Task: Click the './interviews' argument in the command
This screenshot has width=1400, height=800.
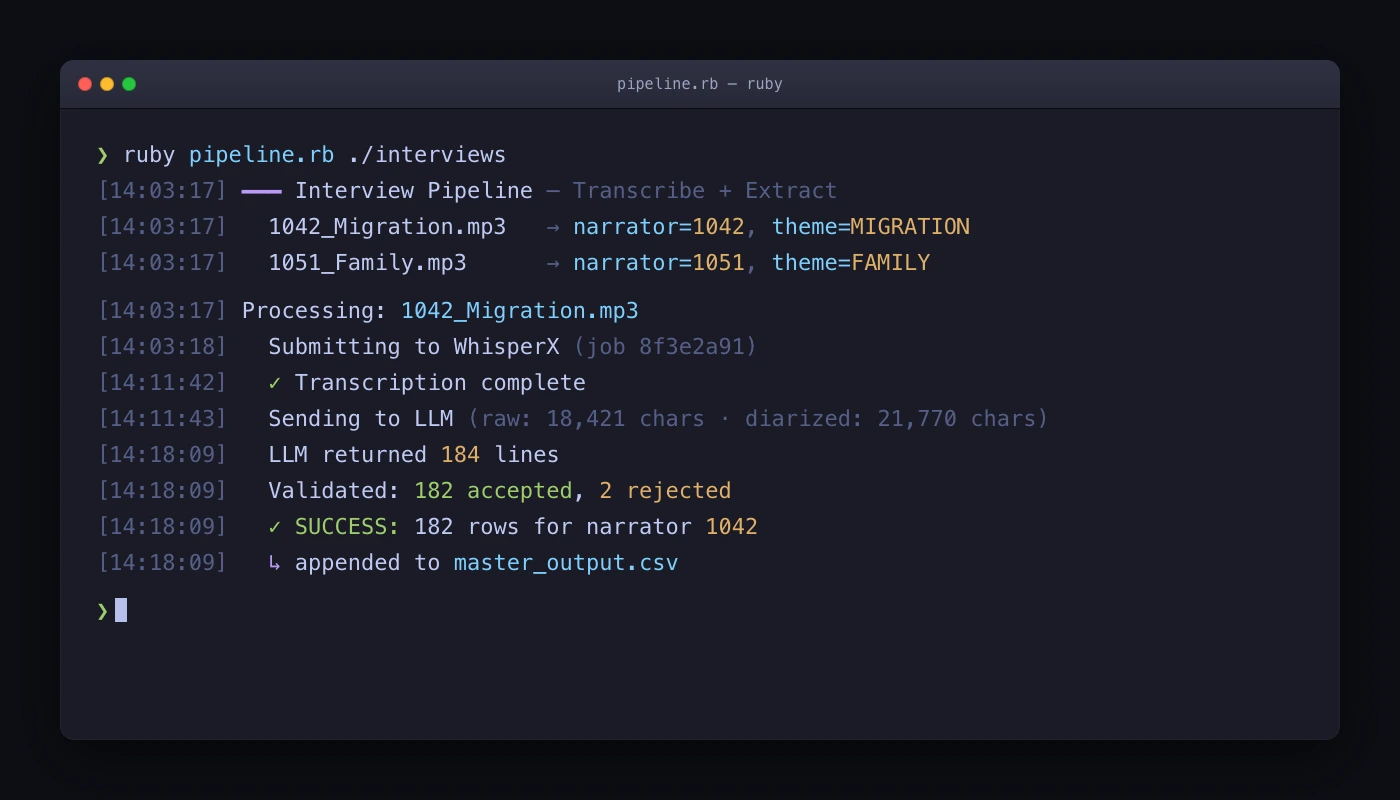Action: 427,155
